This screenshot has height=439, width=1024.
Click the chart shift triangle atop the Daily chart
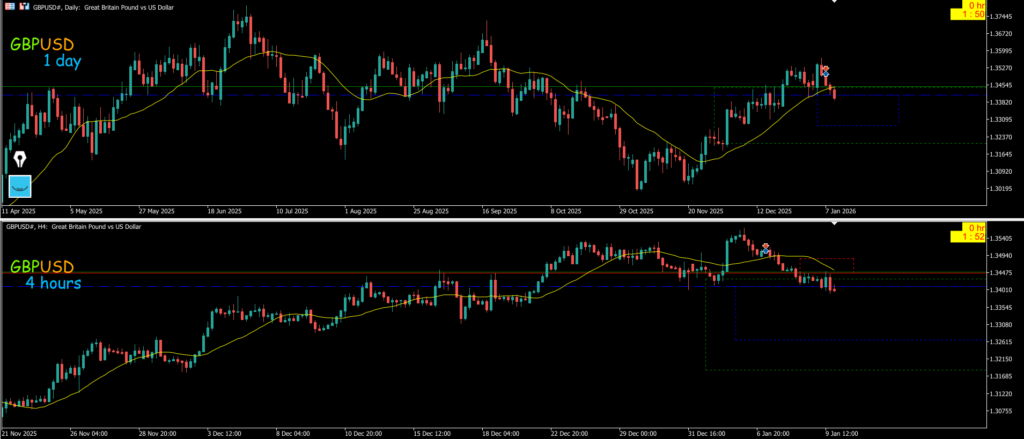835,3
